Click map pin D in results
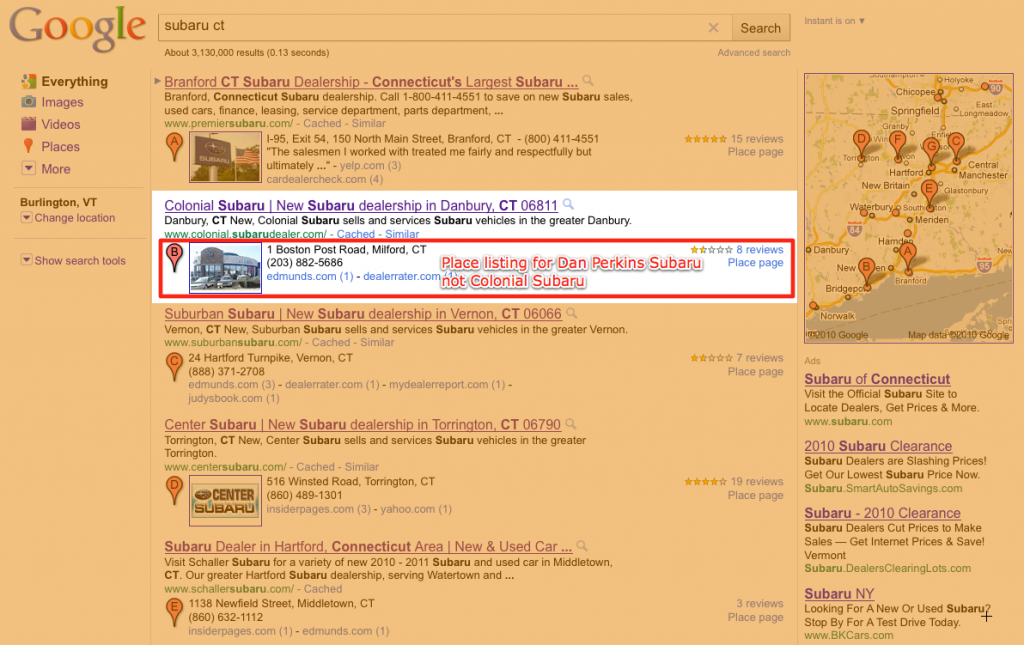 174,490
